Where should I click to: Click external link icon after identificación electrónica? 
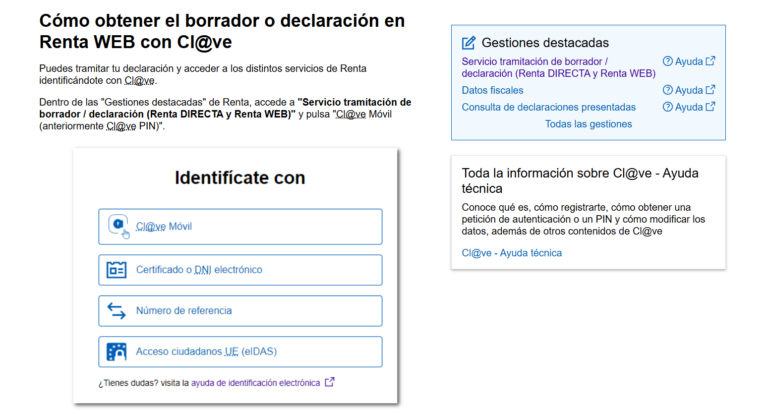pyautogui.click(x=330, y=382)
